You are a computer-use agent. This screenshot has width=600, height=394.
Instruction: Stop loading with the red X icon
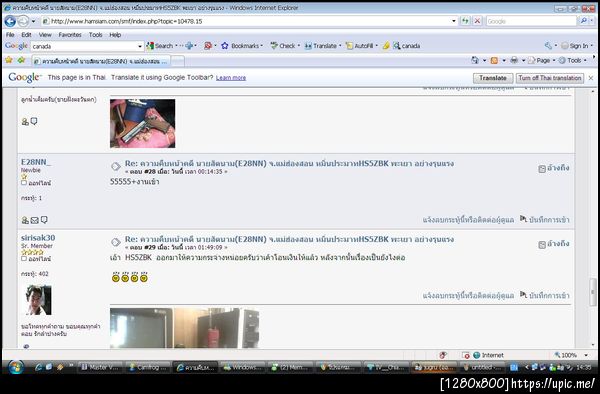tap(477, 21)
